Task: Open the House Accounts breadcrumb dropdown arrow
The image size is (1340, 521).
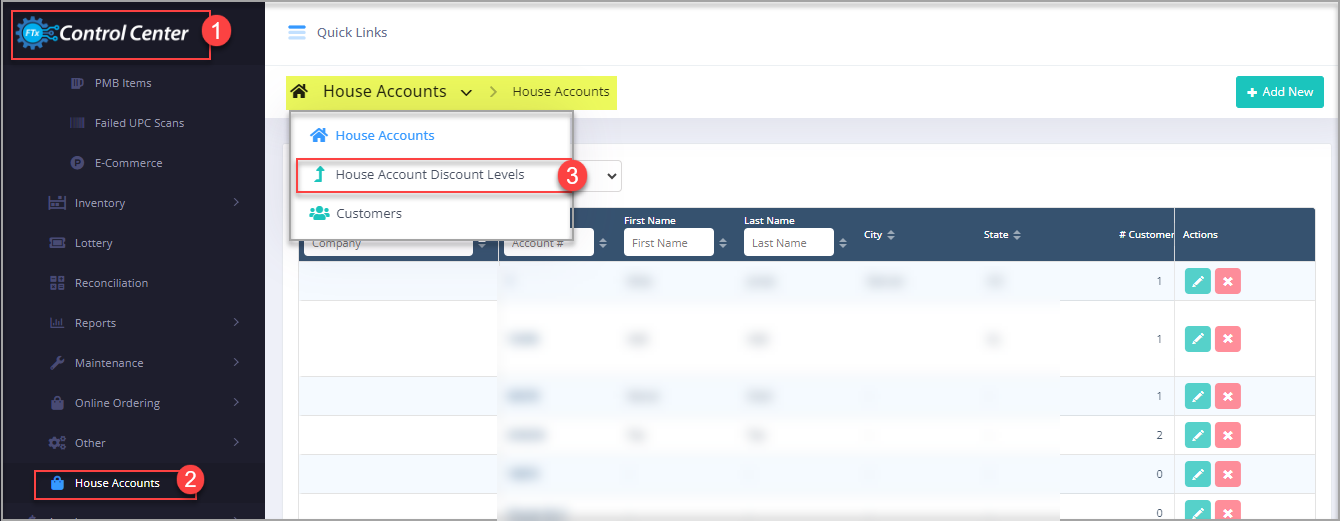Action: click(x=466, y=93)
